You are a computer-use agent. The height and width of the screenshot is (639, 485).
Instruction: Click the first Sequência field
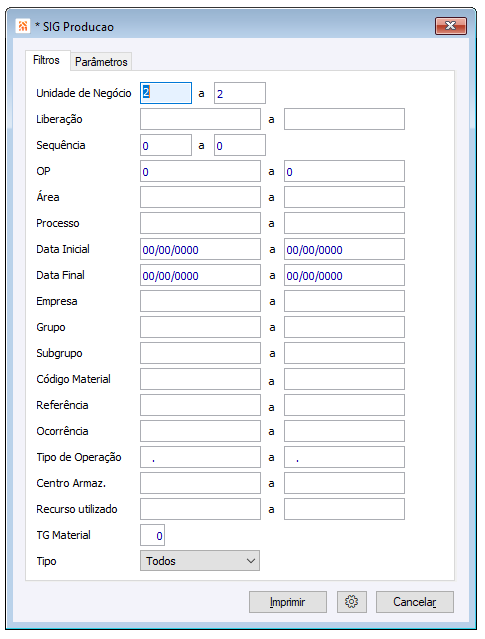coord(166,145)
